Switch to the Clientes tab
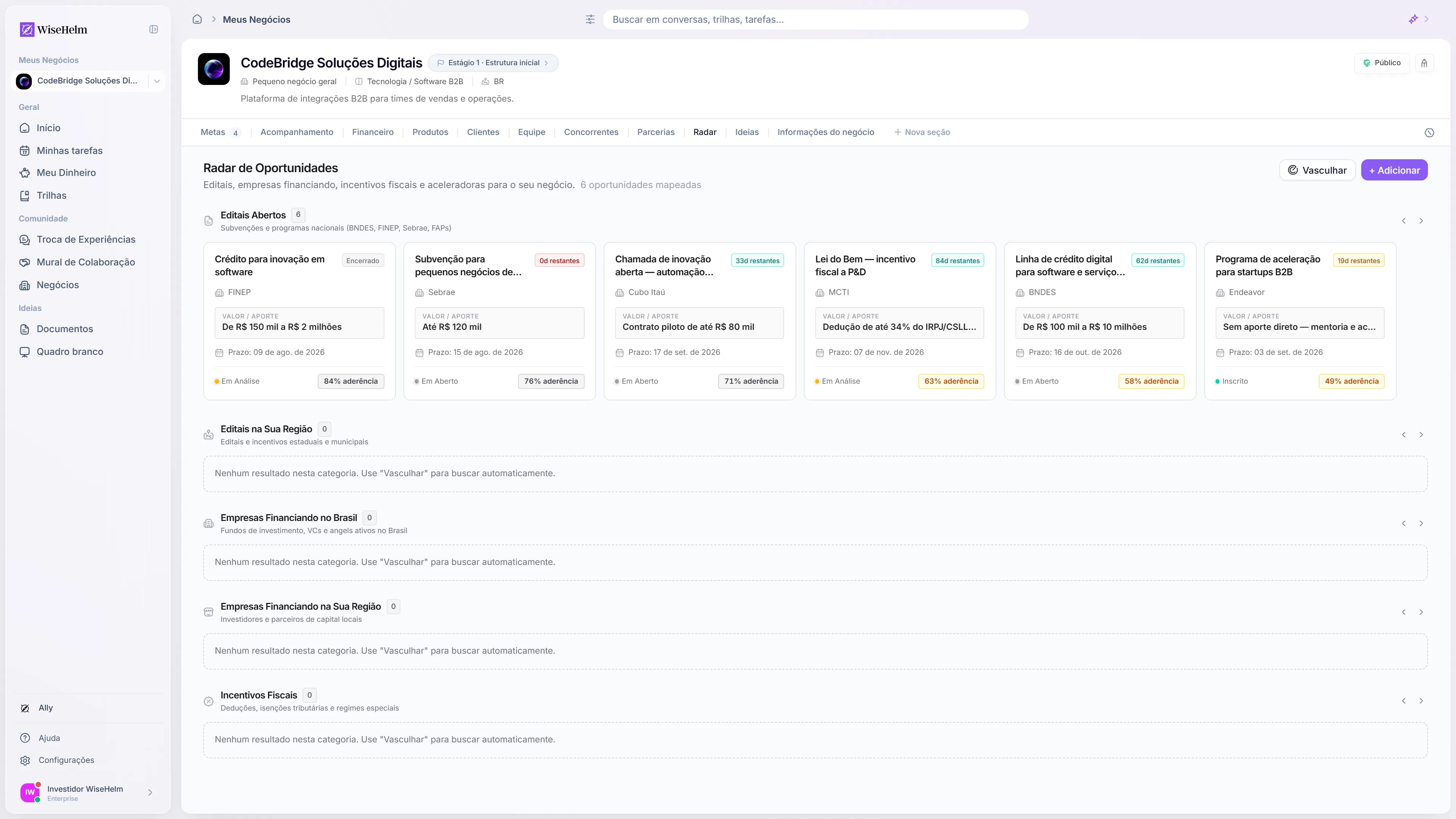 pyautogui.click(x=483, y=132)
